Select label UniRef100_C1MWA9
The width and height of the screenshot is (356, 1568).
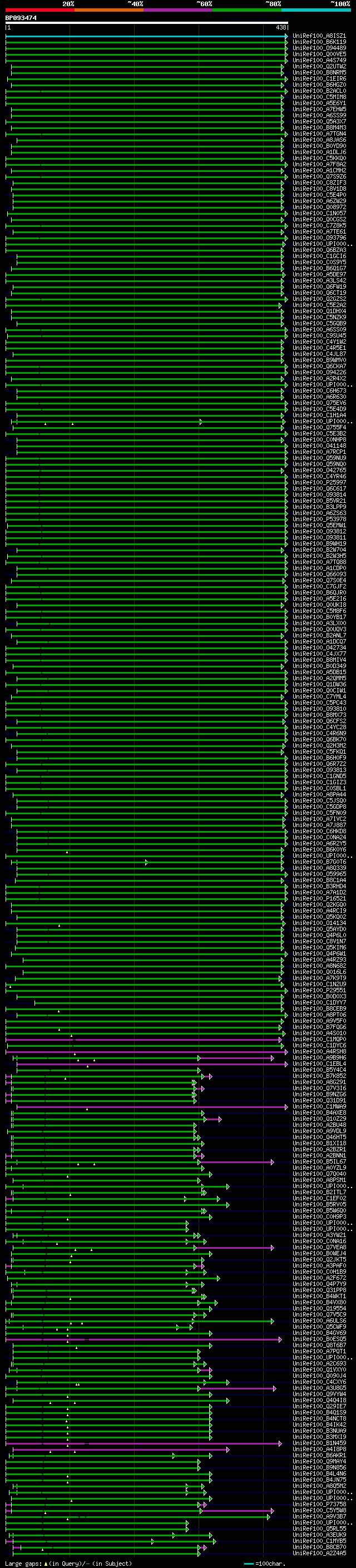coord(319,1106)
